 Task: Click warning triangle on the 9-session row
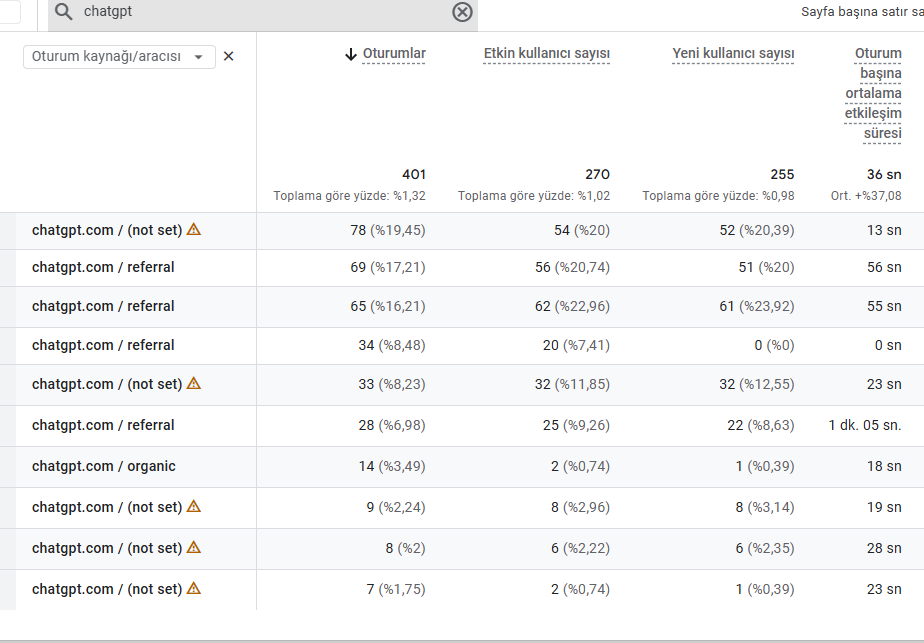(194, 506)
